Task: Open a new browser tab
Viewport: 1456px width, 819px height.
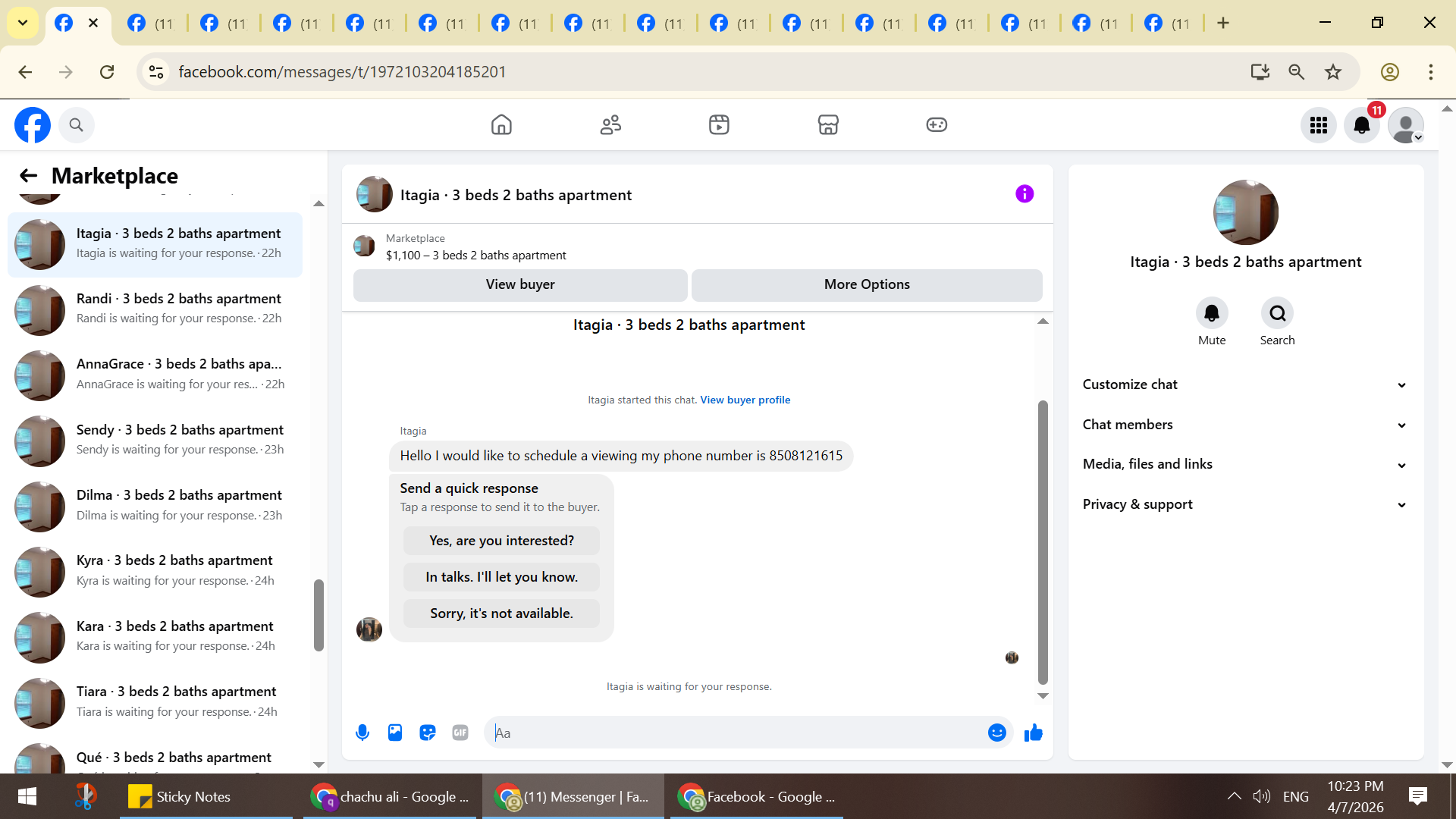Action: [1223, 23]
